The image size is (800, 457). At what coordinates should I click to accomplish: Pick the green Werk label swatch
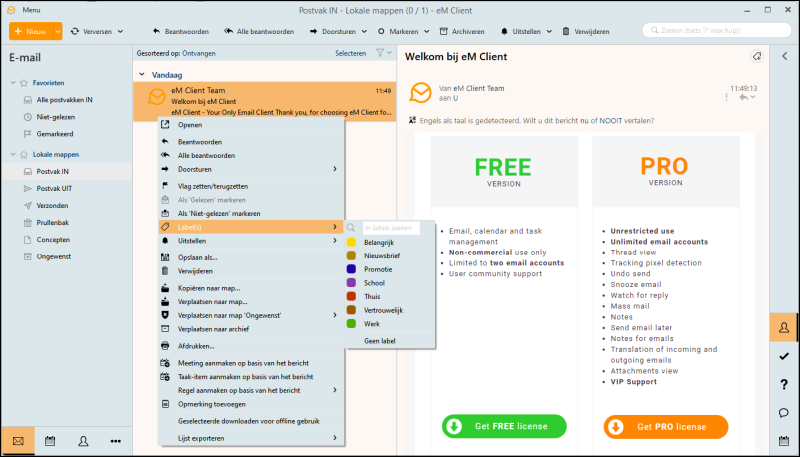(351, 324)
